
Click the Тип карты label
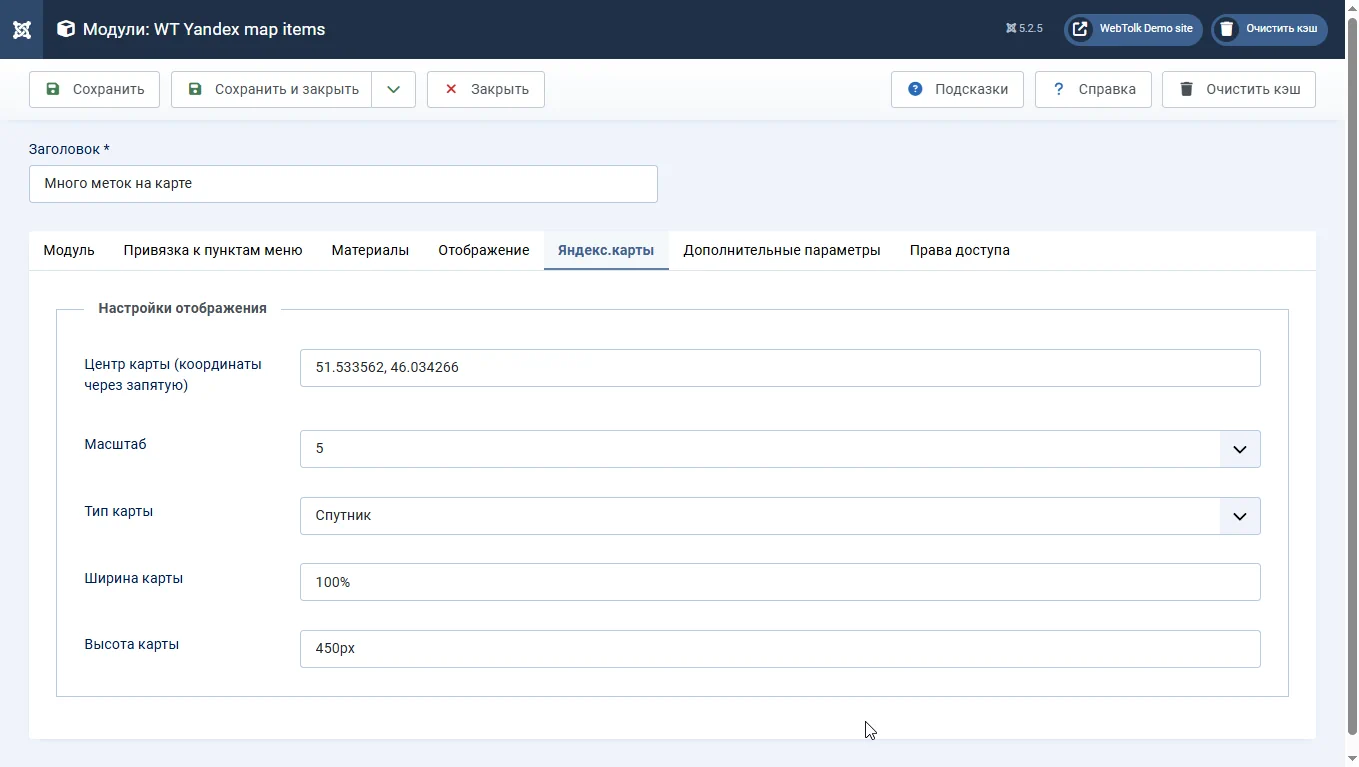coord(119,511)
